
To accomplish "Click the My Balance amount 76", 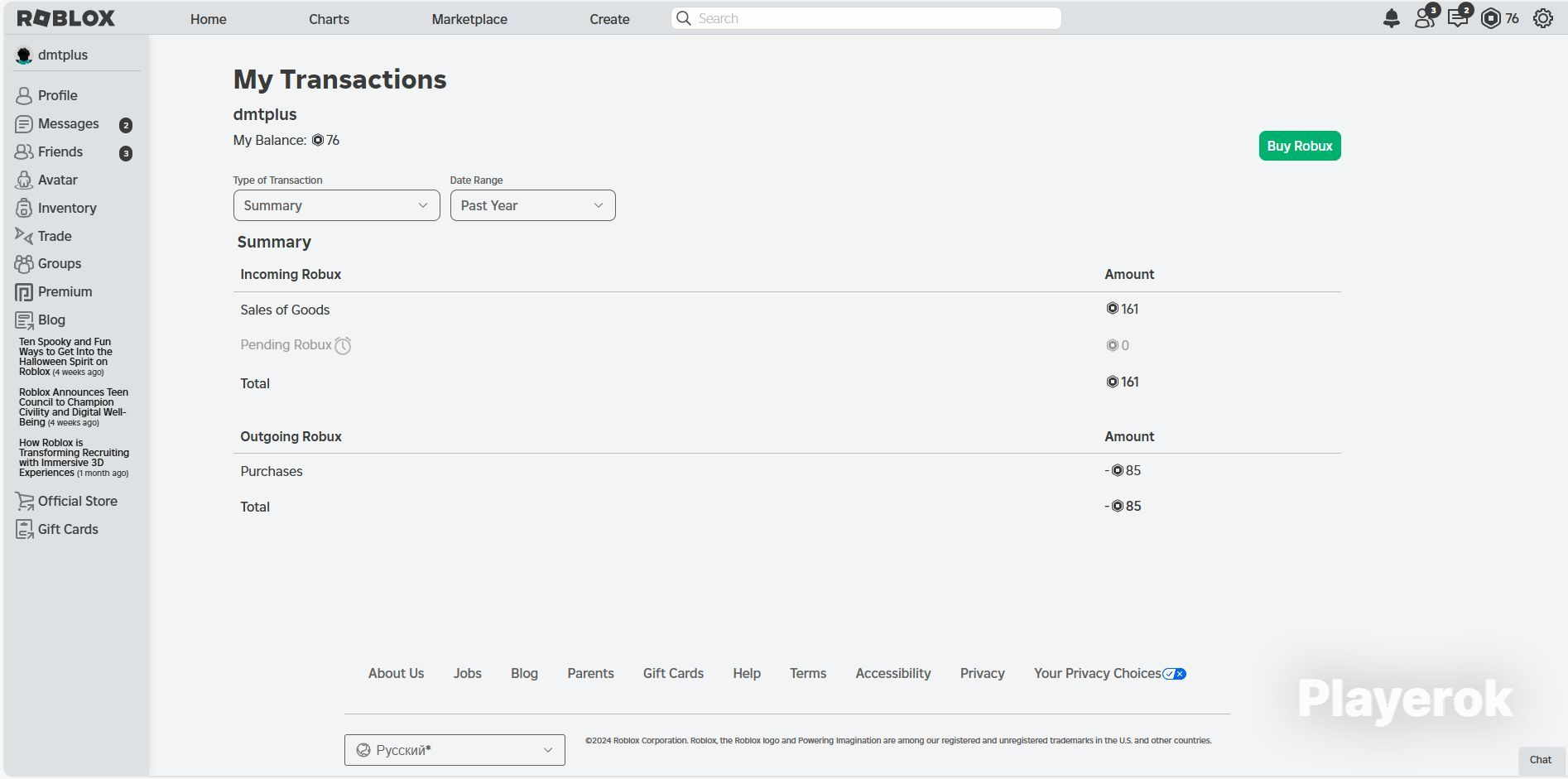I will pyautogui.click(x=325, y=141).
